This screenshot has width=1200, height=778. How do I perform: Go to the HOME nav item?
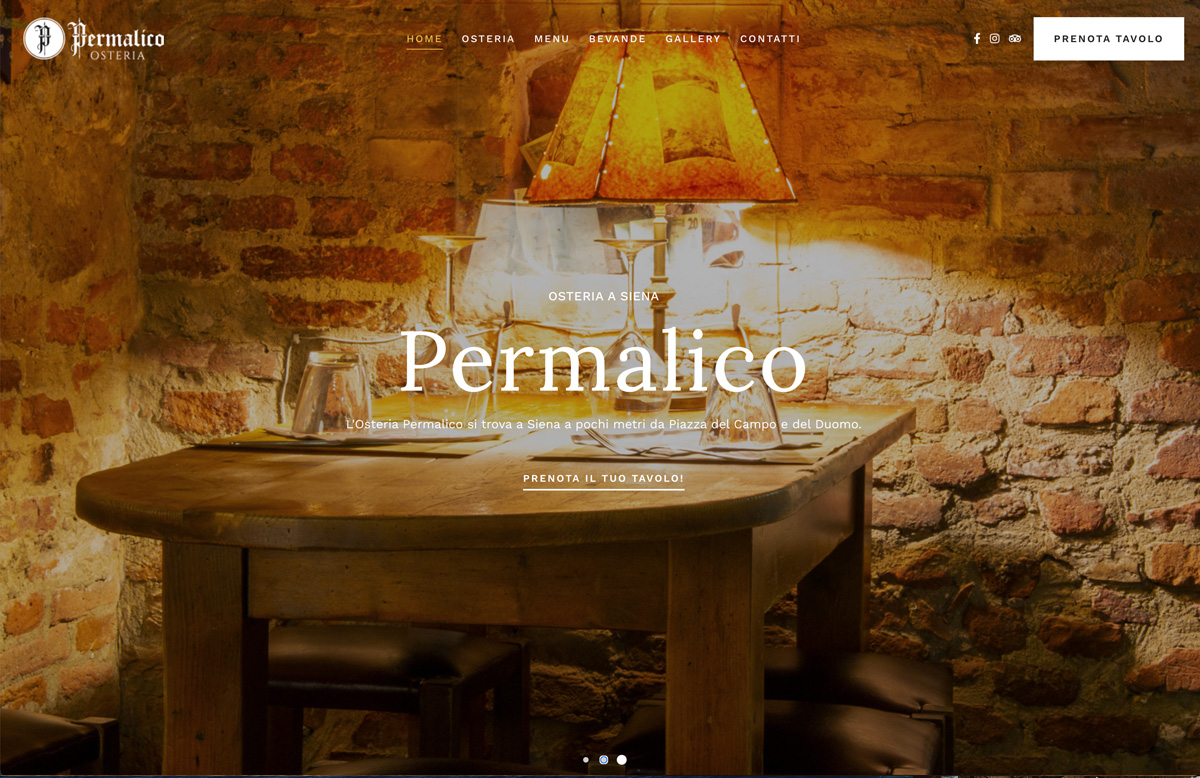pyautogui.click(x=424, y=39)
